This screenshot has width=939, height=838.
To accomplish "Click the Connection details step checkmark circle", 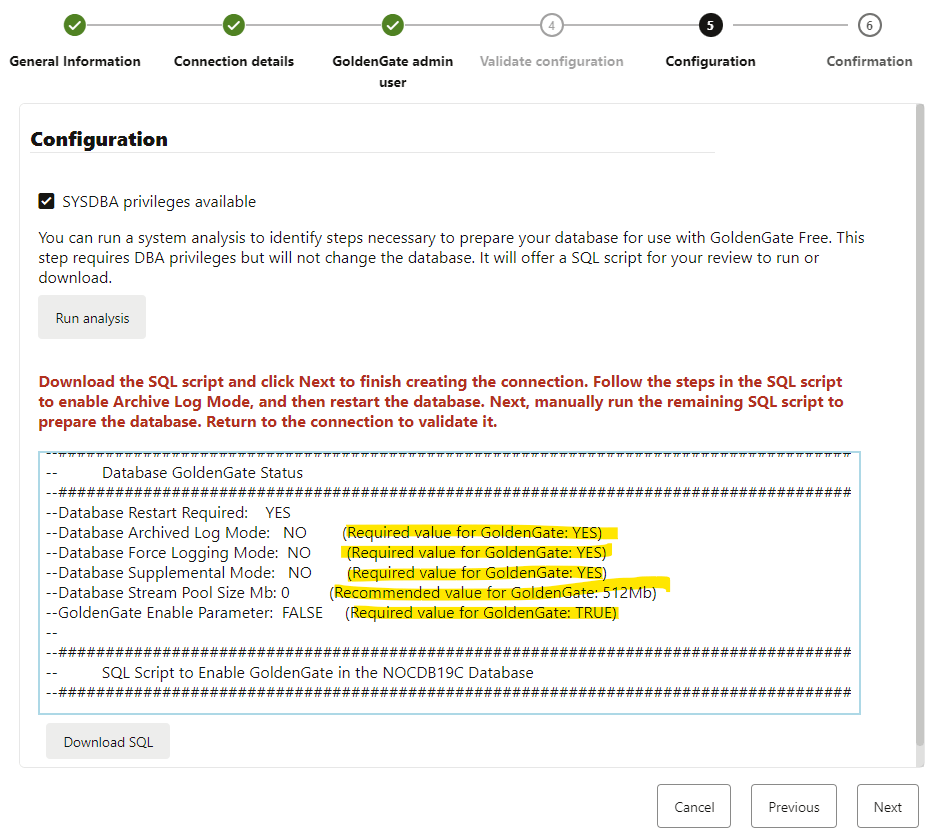I will (x=234, y=25).
